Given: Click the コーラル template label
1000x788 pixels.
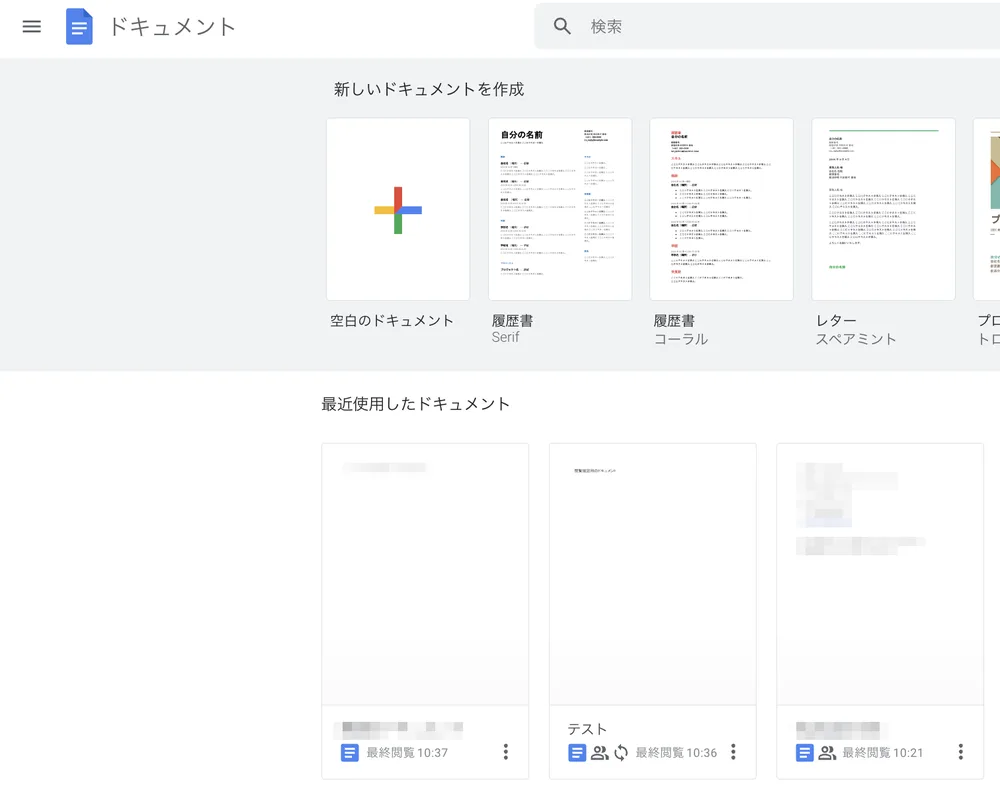Looking at the screenshot, I should [x=680, y=339].
